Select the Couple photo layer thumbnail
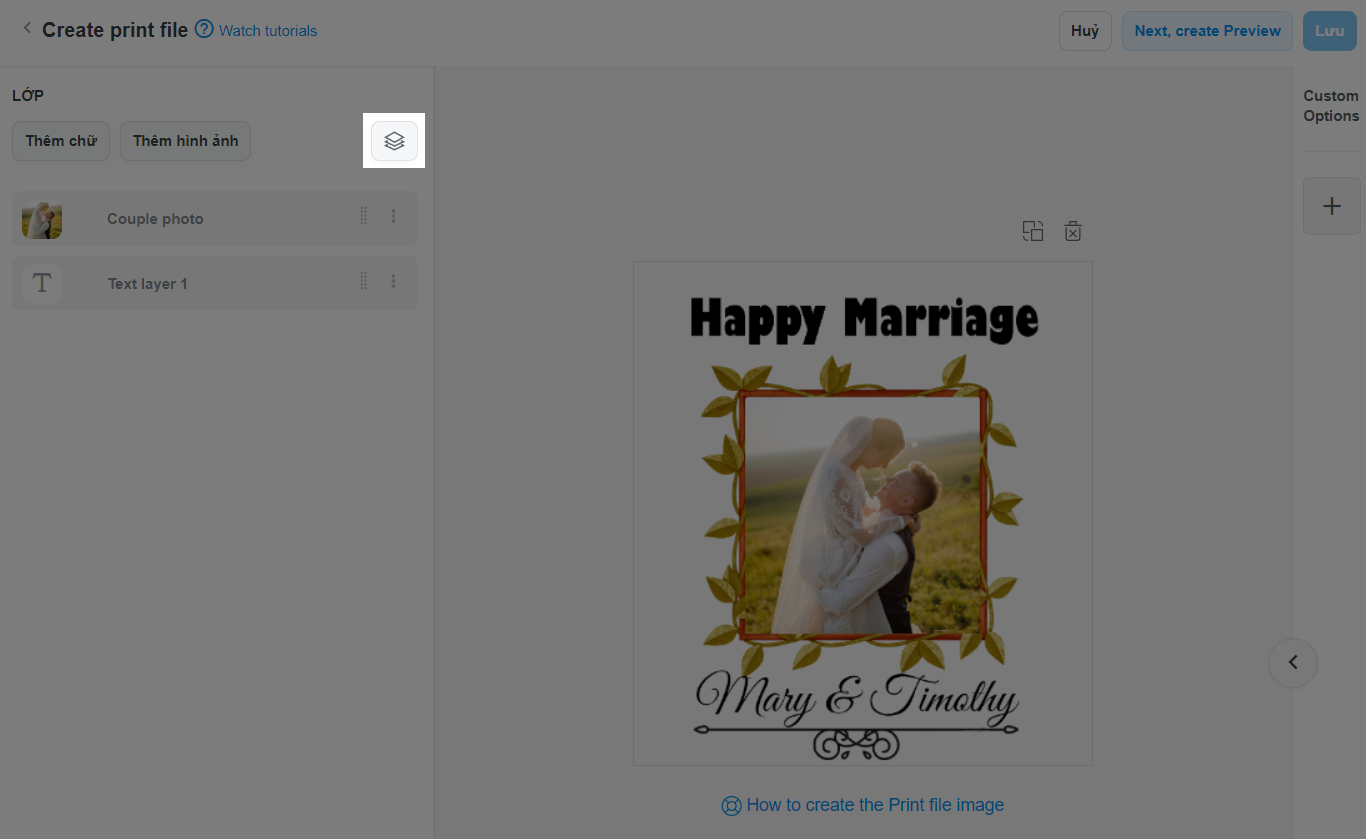1366x839 pixels. coord(42,219)
